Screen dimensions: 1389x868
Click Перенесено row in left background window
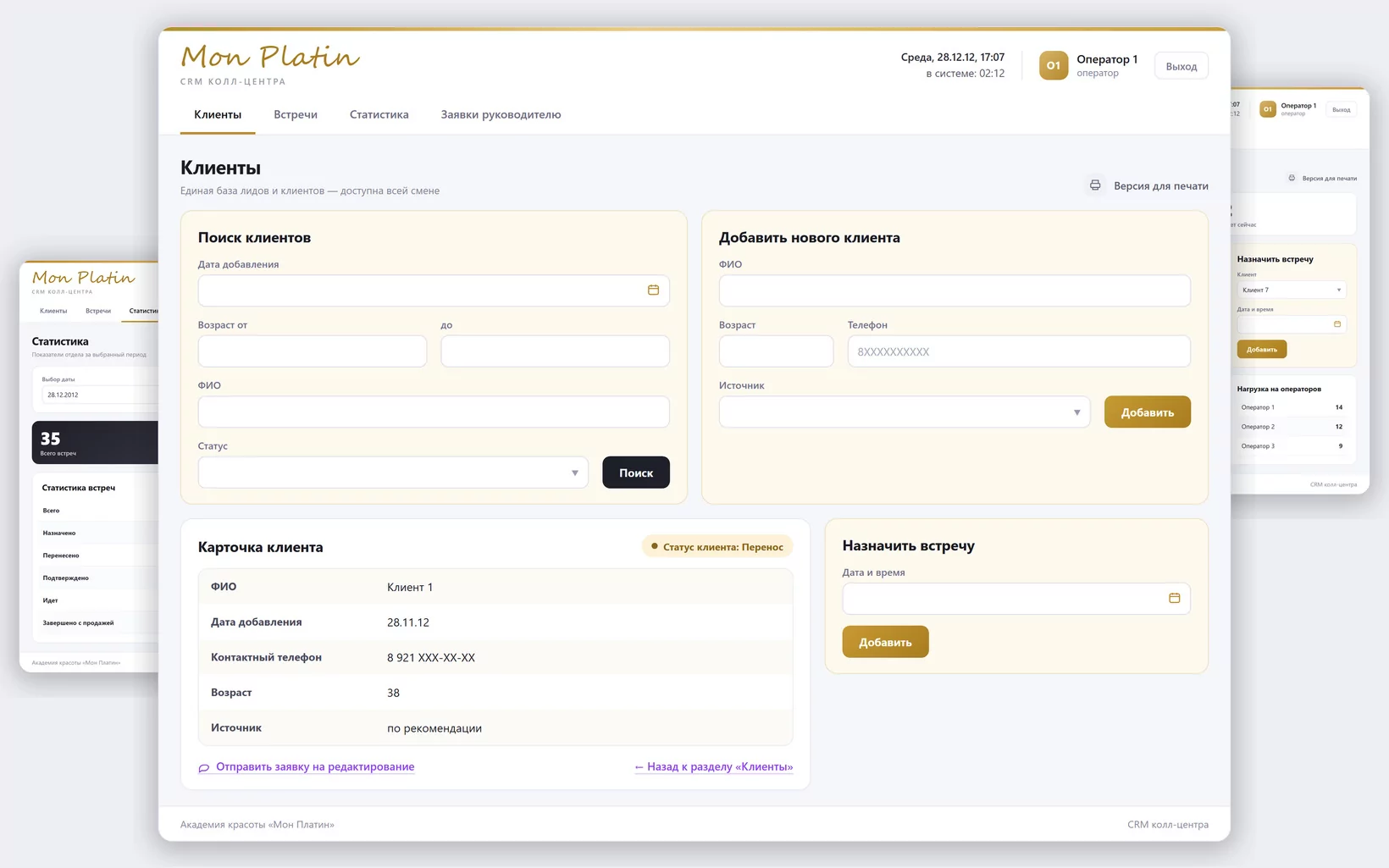100,556
